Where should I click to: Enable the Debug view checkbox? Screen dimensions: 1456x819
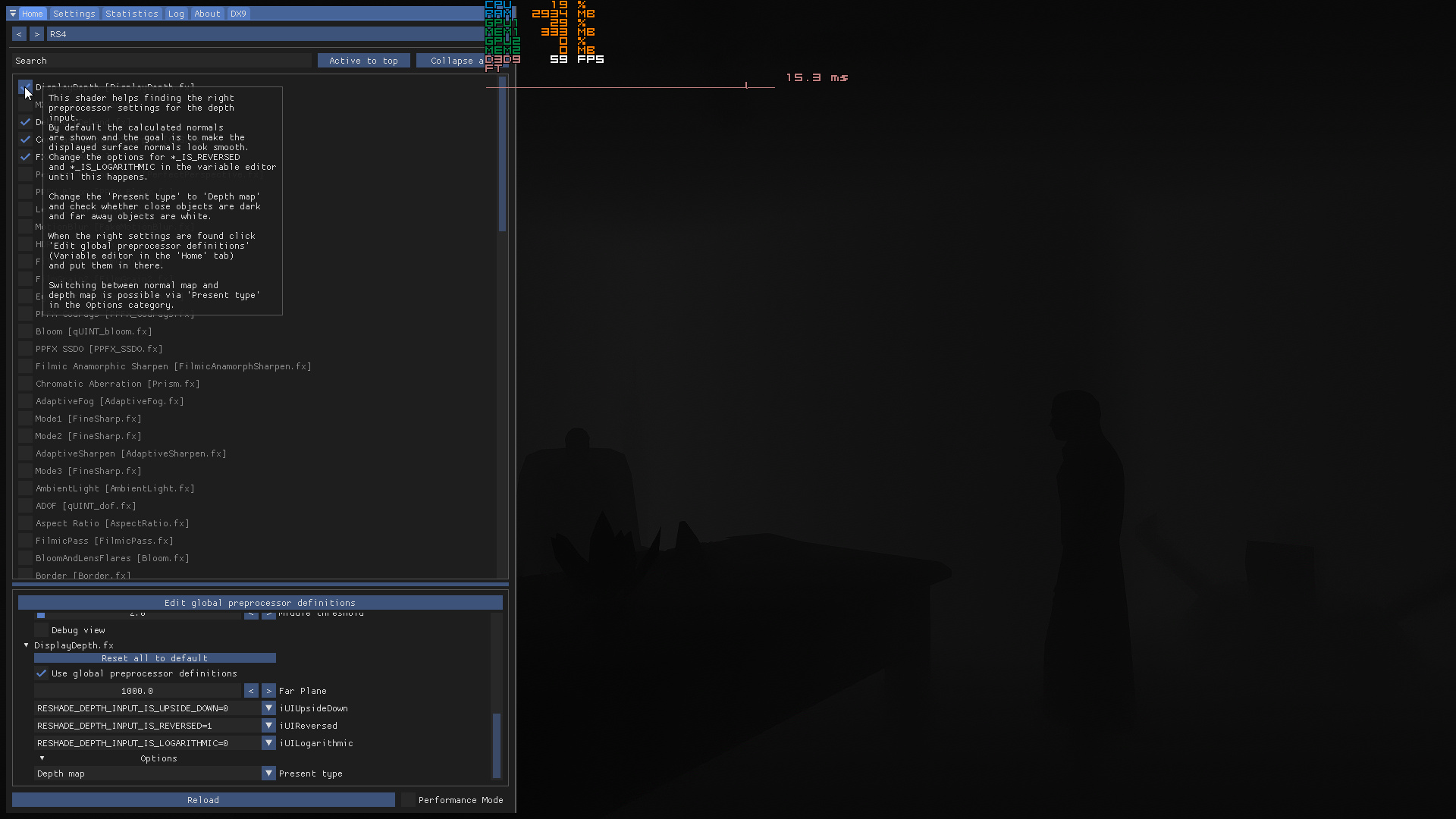click(42, 630)
